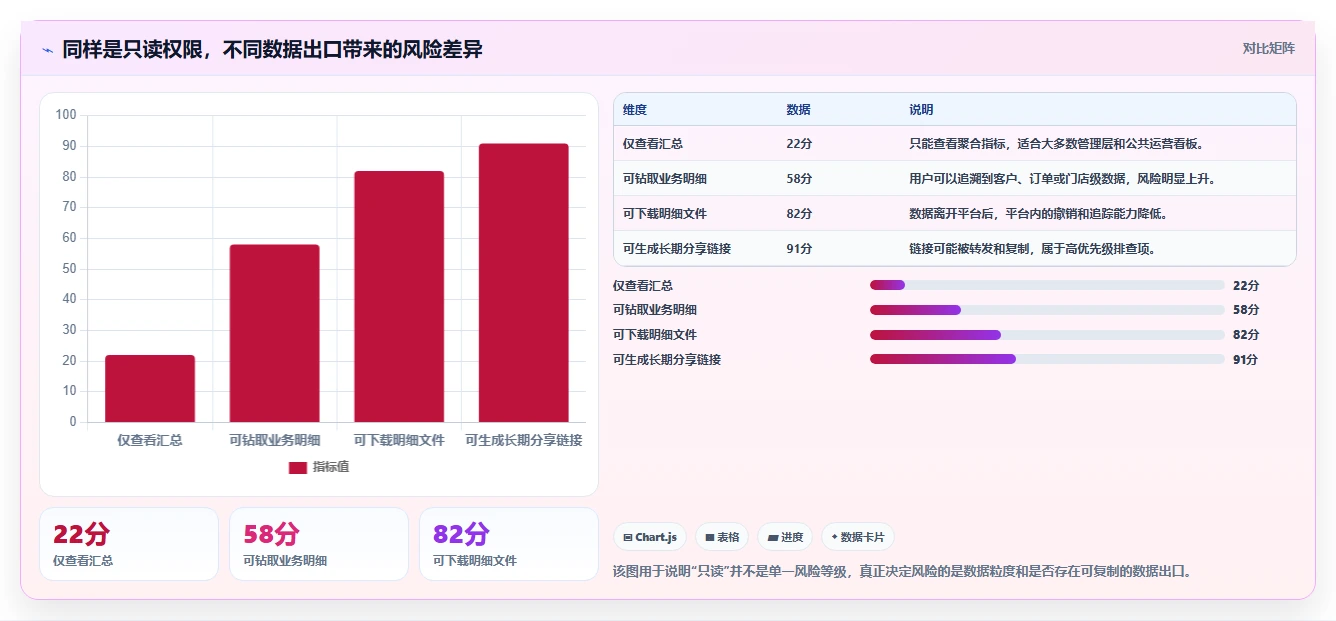Image resolution: width=1336 pixels, height=621 pixels.
Task: Click x-axis label 仅查看汇总
Action: coord(150,440)
